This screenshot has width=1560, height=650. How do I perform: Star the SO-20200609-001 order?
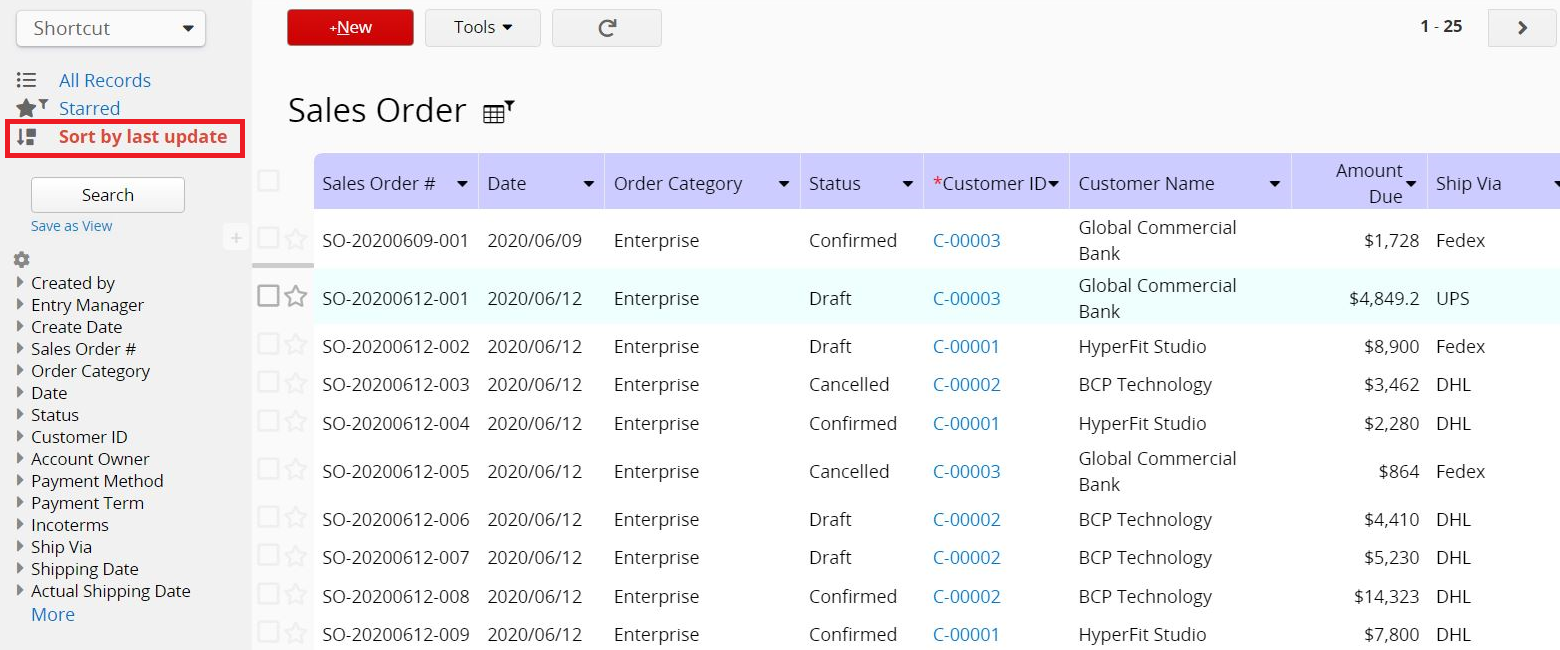point(295,239)
